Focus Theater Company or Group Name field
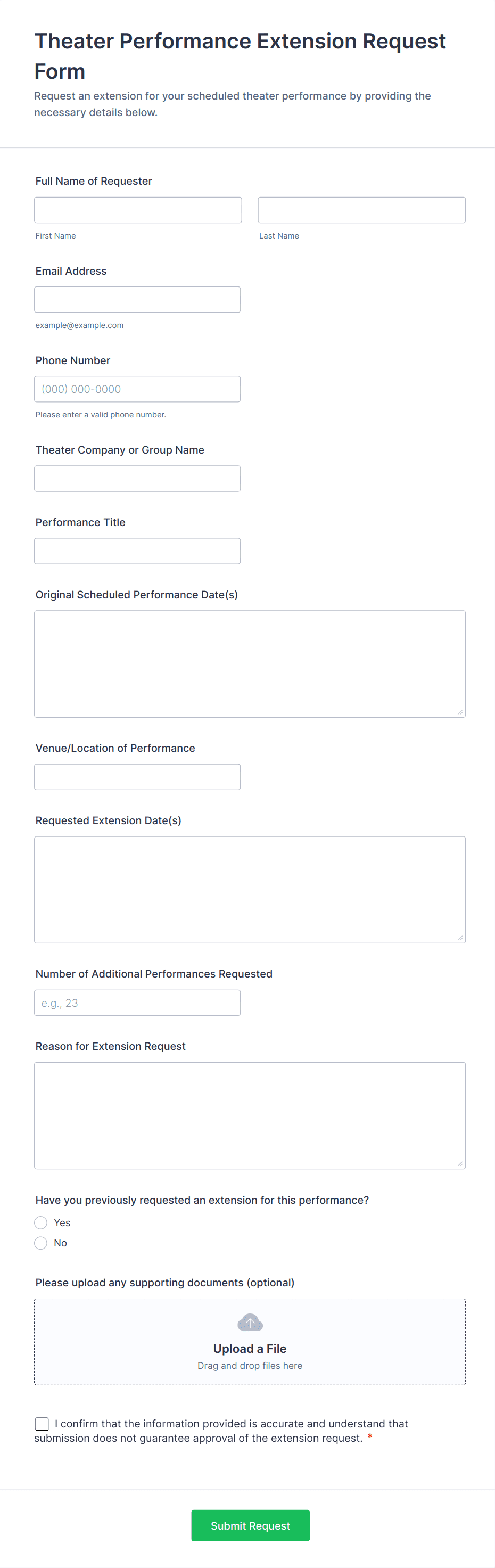This screenshot has width=495, height=1568. 137,479
